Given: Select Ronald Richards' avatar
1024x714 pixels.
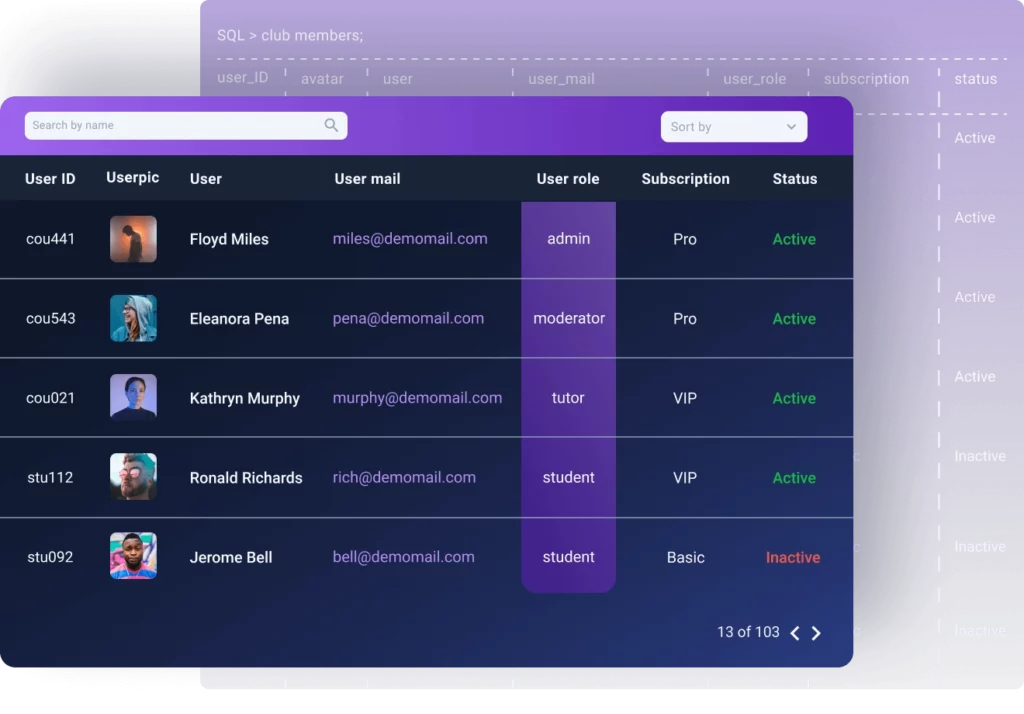Looking at the screenshot, I should pos(133,477).
